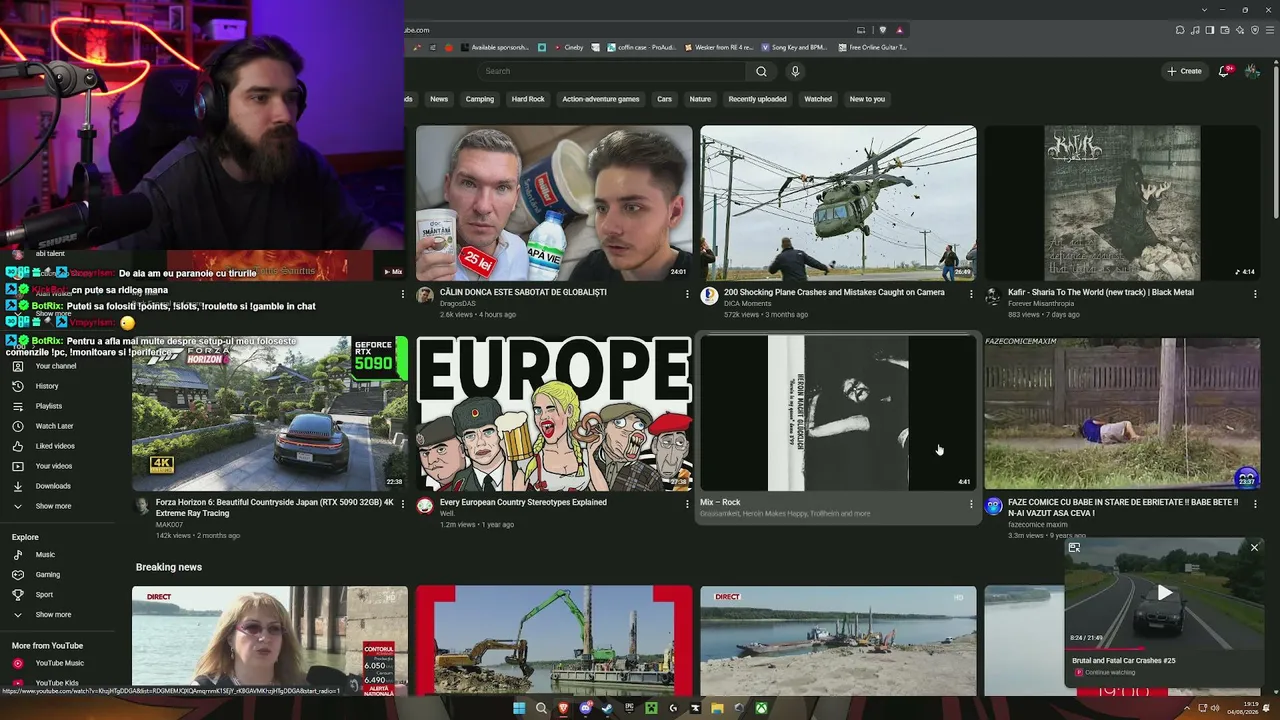Open the Xbox app from the taskbar
The height and width of the screenshot is (720, 1280).
point(761,709)
